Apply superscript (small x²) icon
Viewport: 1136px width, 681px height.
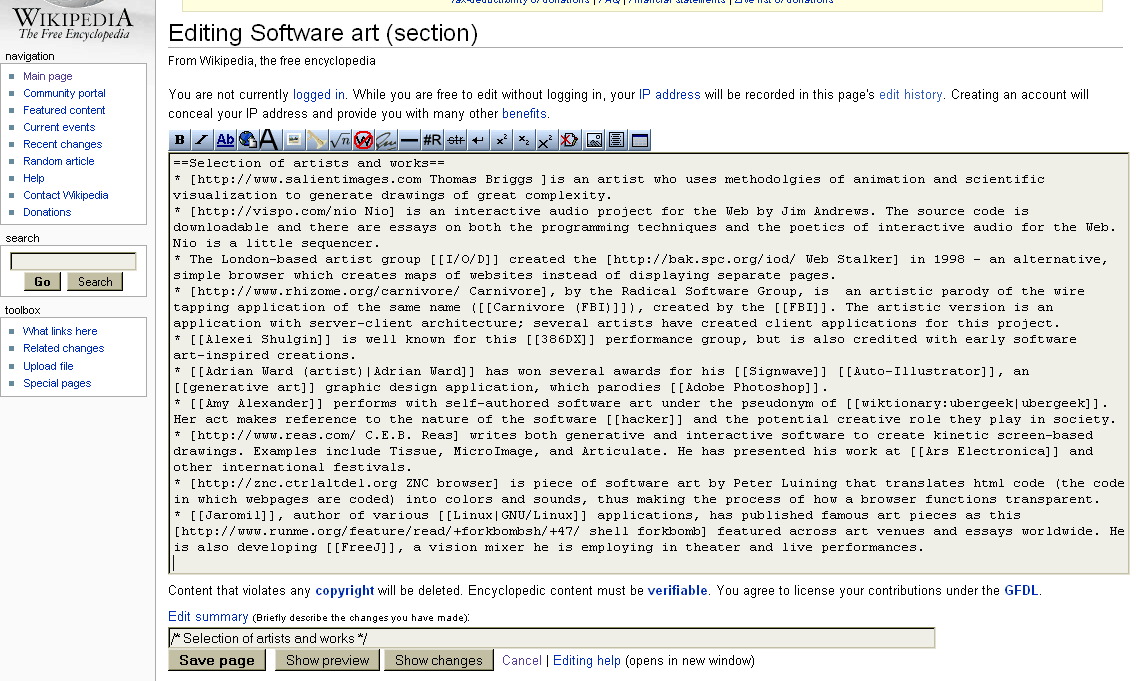coord(501,140)
